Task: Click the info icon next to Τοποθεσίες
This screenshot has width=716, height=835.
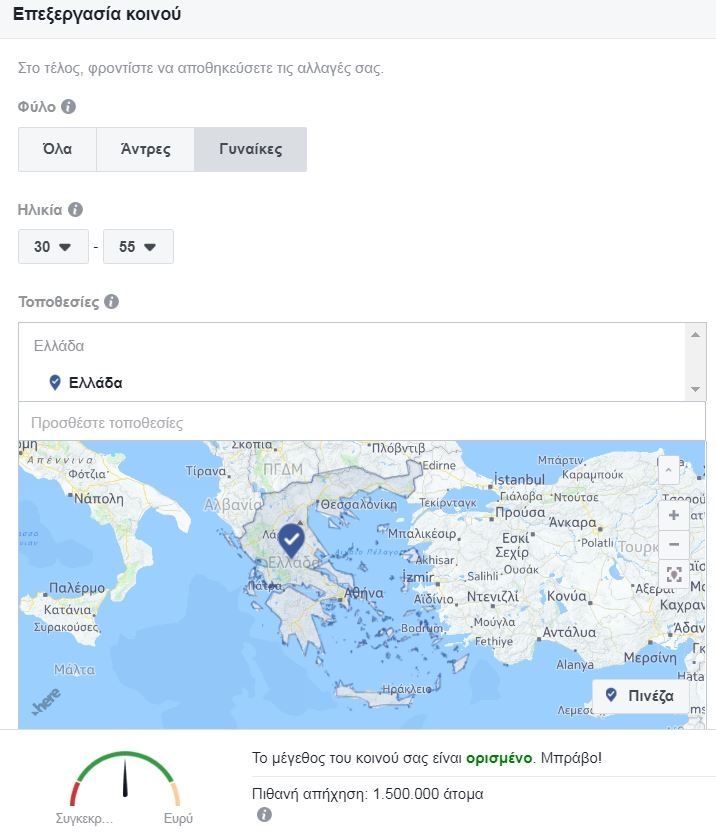Action: 111,301
